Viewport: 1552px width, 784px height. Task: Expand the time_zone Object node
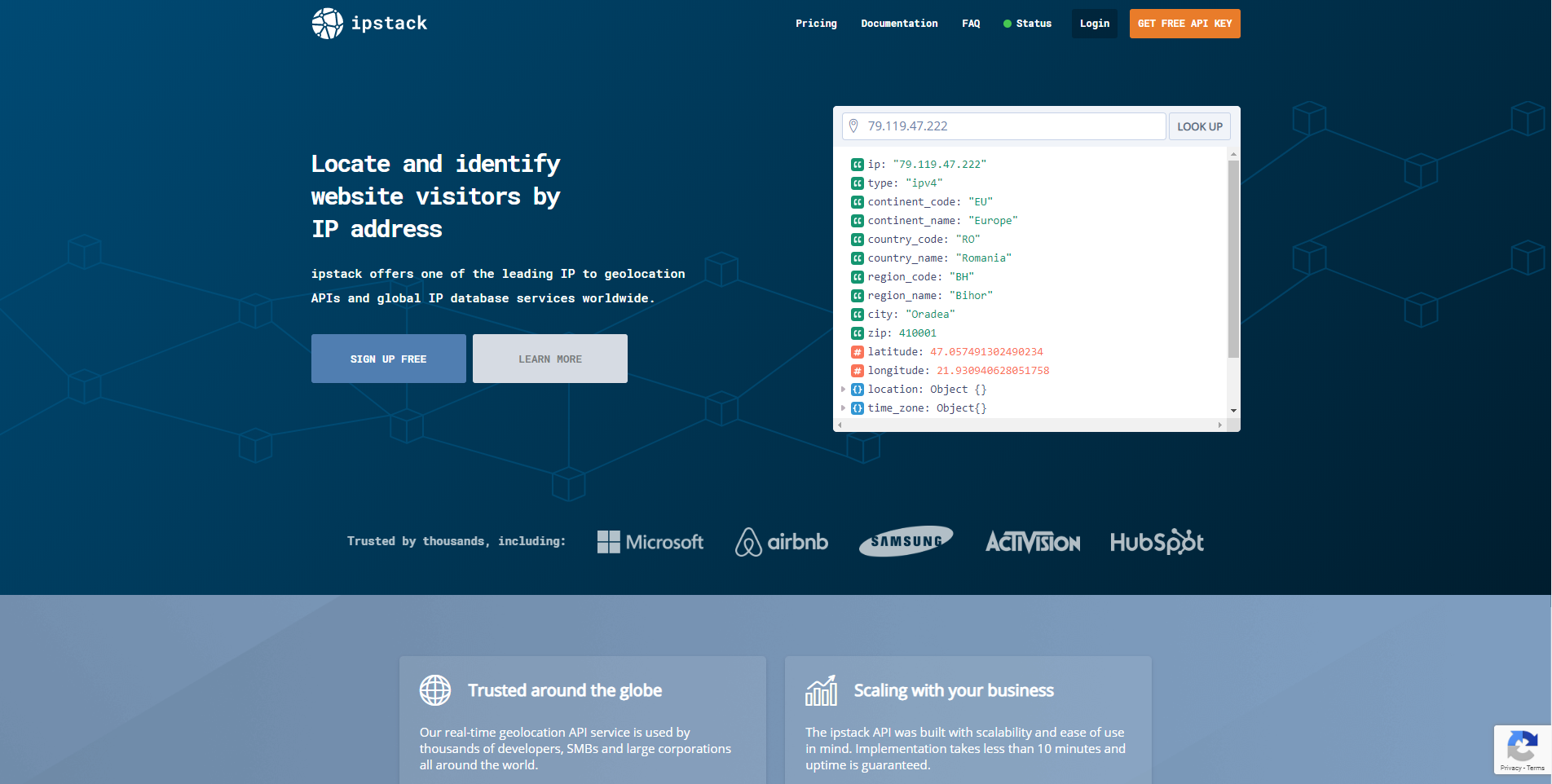click(x=844, y=407)
